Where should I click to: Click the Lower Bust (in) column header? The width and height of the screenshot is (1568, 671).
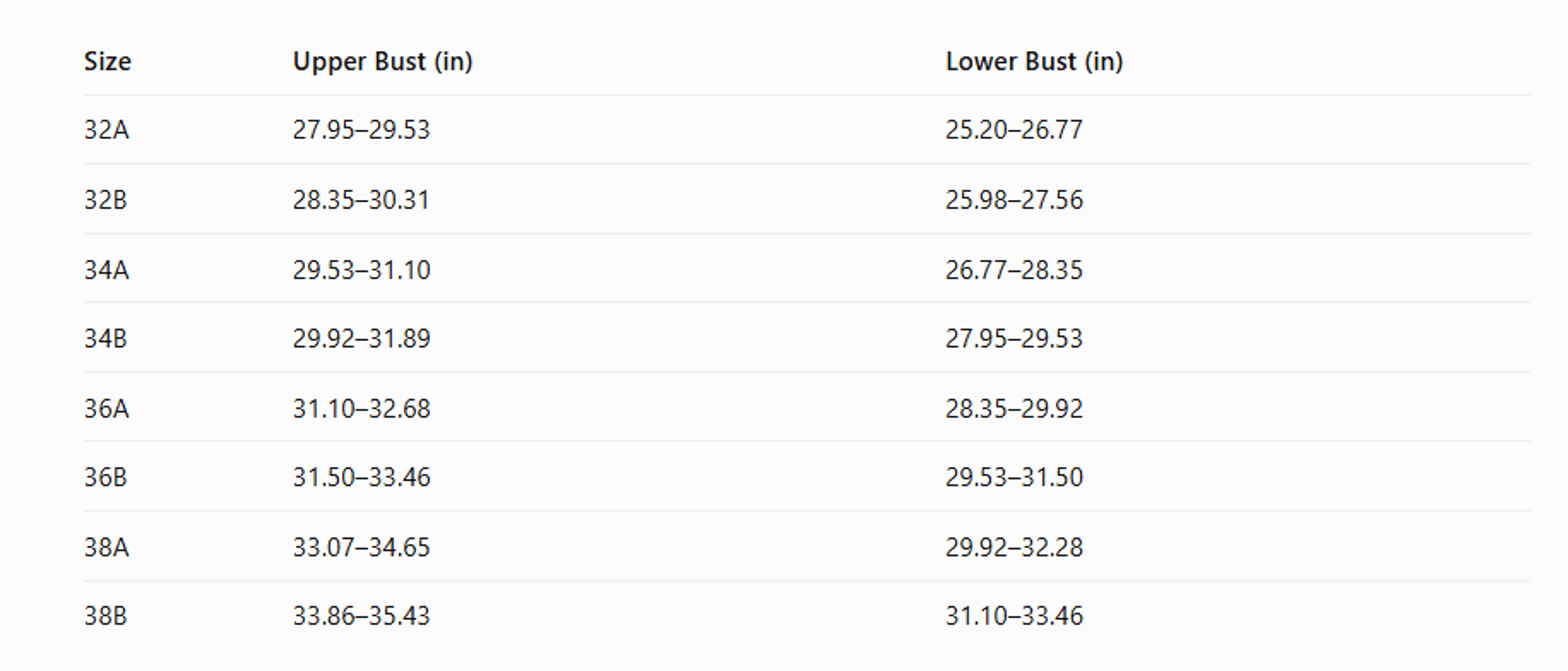pyautogui.click(x=1034, y=62)
